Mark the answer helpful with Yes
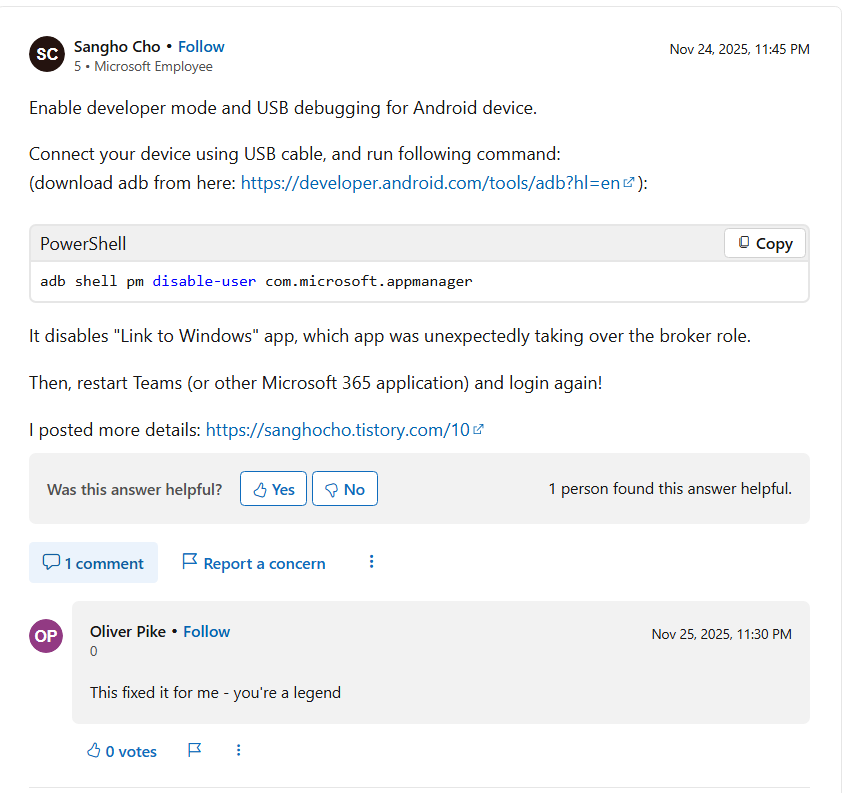 tap(273, 489)
